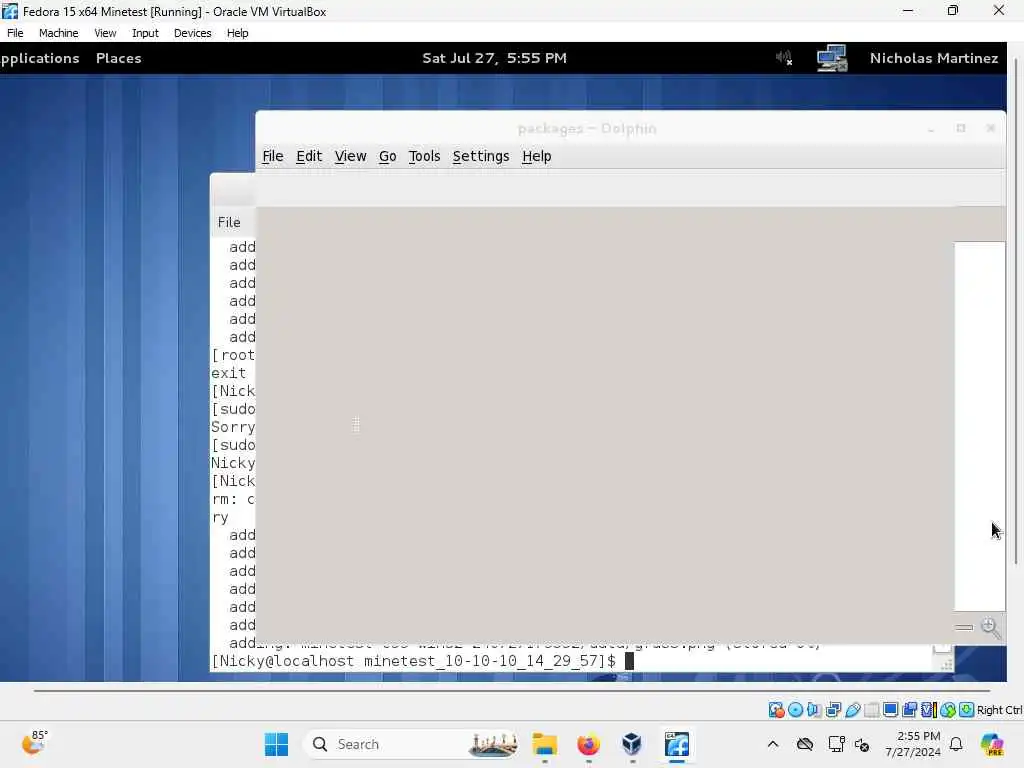This screenshot has height=768, width=1024.
Task: Click the Windows network tray icon
Action: (x=836, y=744)
